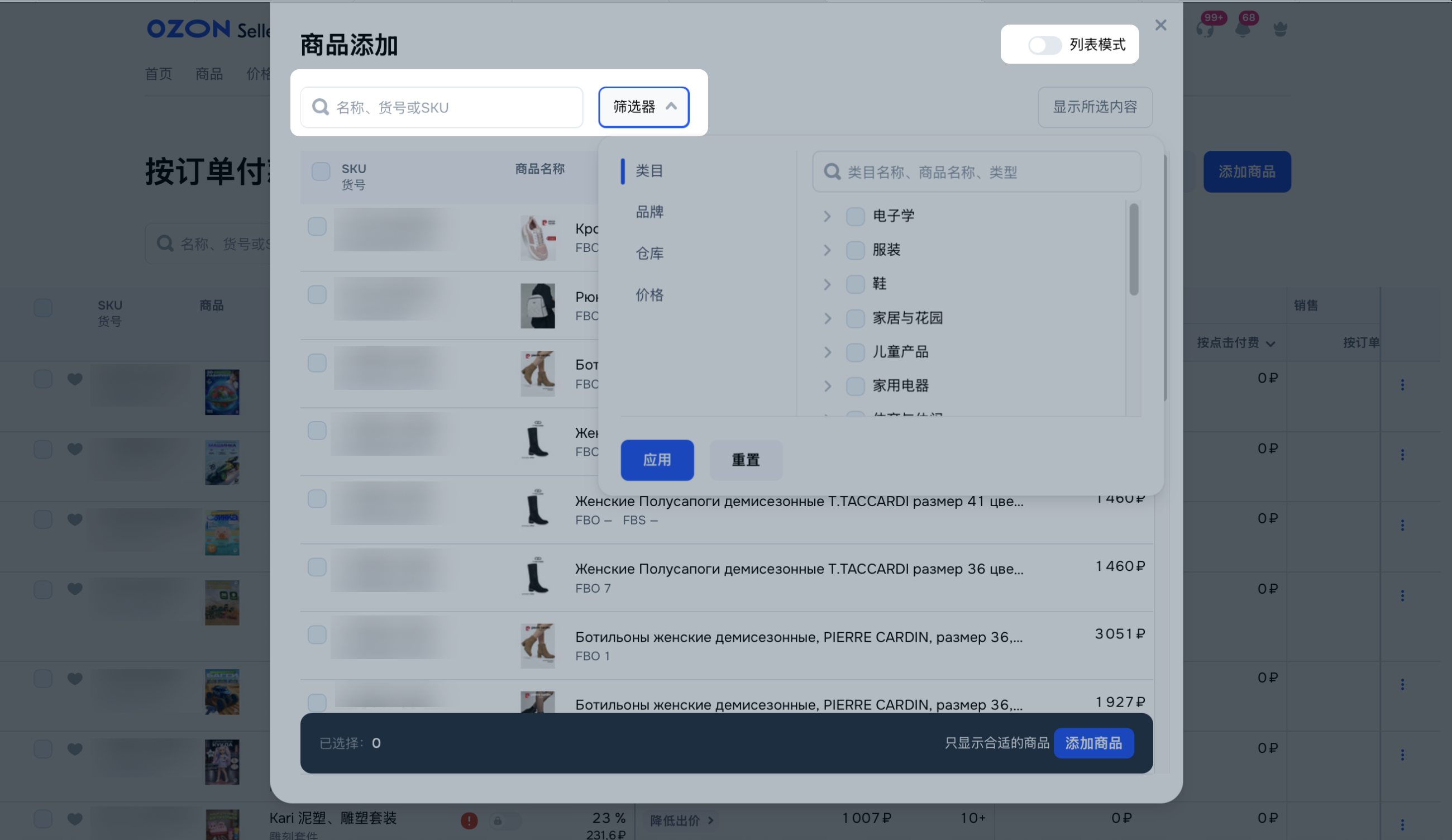Tick the select-all checkbox beside SKU header
Image resolution: width=1452 pixels, height=840 pixels.
point(321,171)
